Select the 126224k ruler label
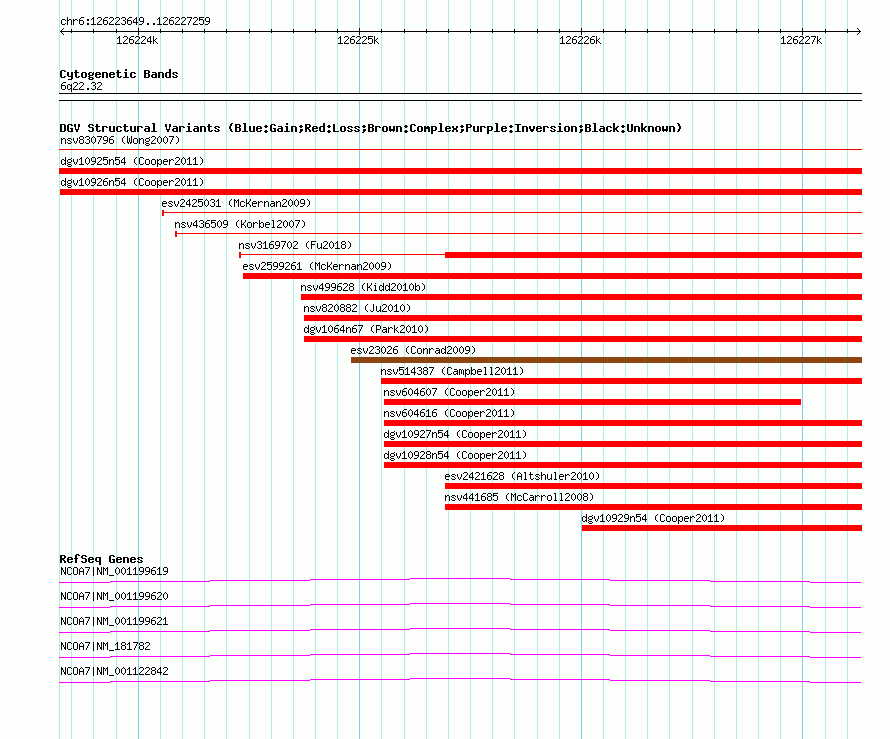Viewport: 890px width, 739px height. pos(137,40)
